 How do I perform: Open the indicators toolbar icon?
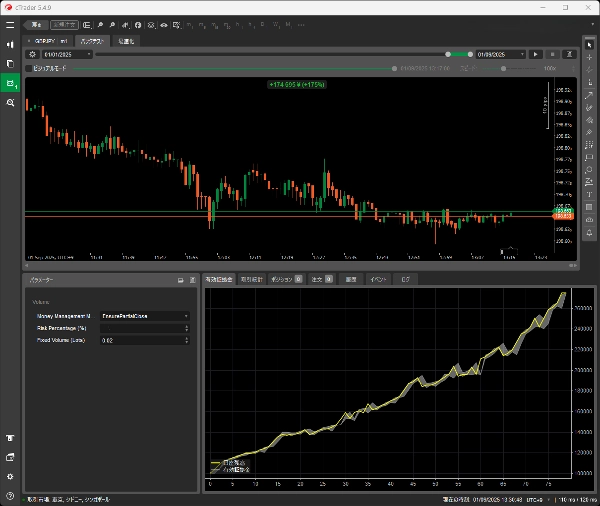click(x=125, y=25)
